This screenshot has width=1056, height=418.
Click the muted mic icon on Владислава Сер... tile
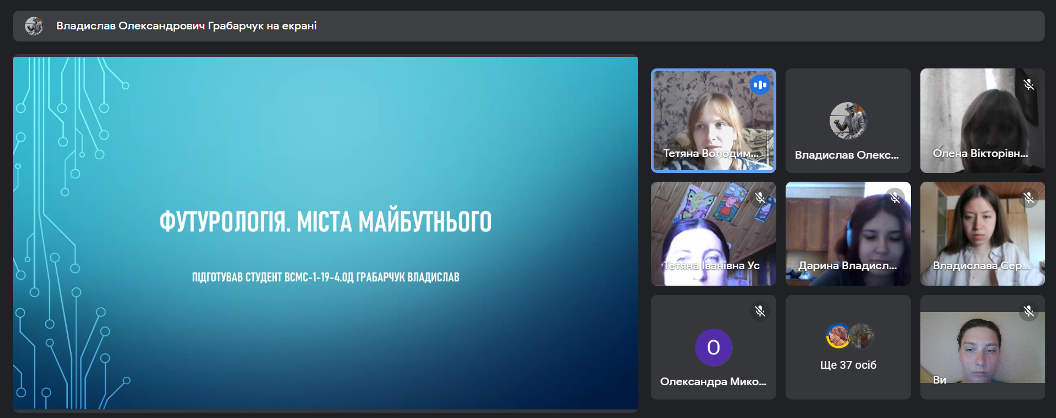click(x=1028, y=198)
